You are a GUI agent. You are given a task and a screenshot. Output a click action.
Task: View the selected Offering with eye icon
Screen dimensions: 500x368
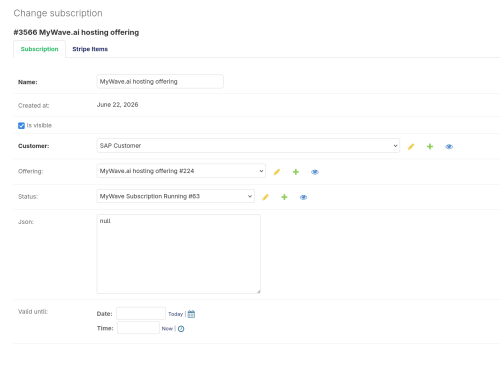(x=315, y=172)
